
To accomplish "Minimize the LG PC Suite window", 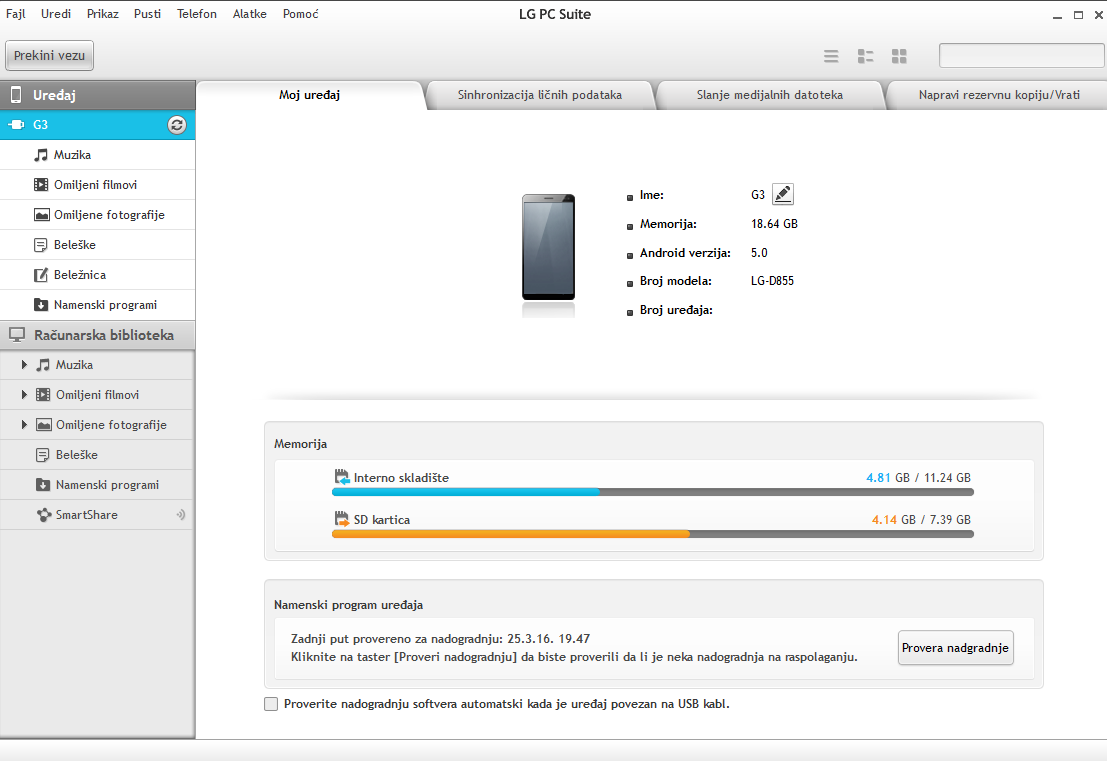I will [x=1057, y=16].
